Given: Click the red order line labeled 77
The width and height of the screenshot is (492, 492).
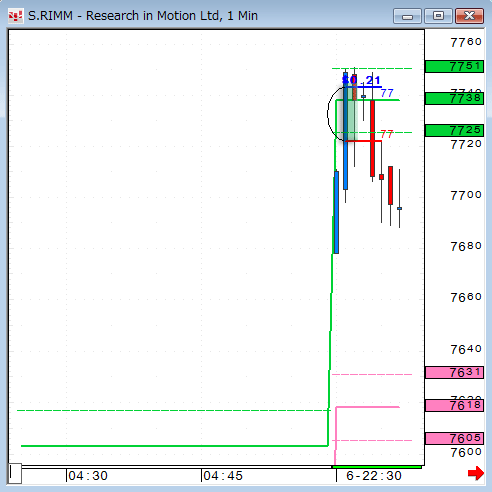Looking at the screenshot, I should click(363, 141).
